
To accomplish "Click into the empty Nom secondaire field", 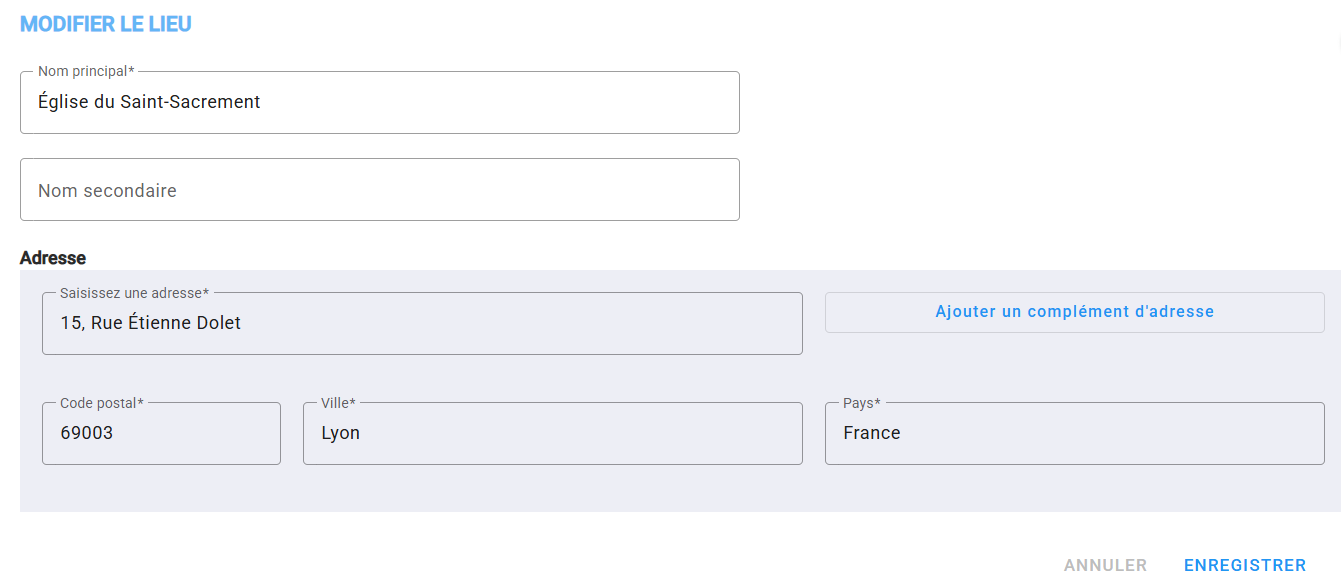I will pyautogui.click(x=380, y=190).
